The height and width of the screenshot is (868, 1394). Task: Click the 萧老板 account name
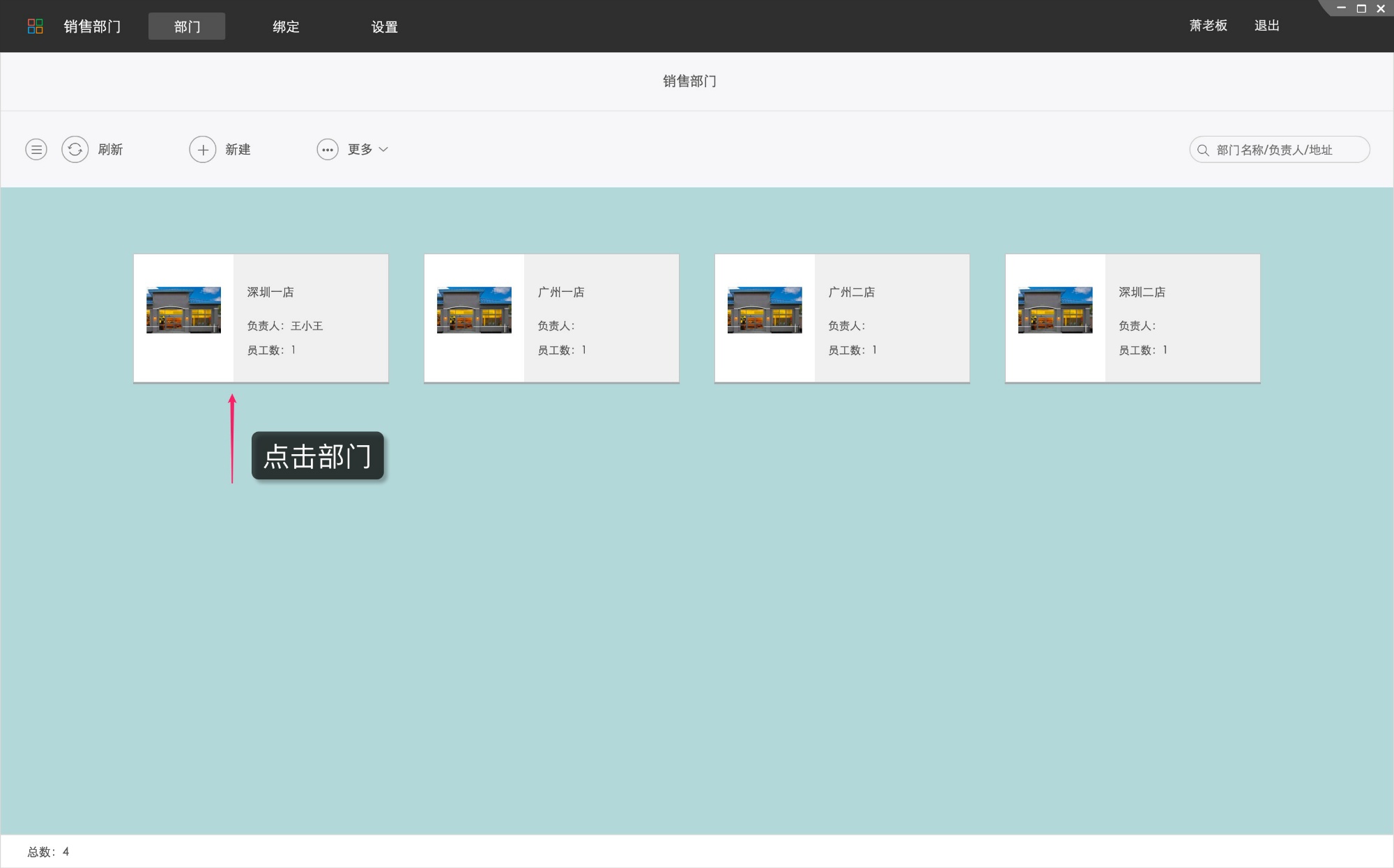point(1208,25)
